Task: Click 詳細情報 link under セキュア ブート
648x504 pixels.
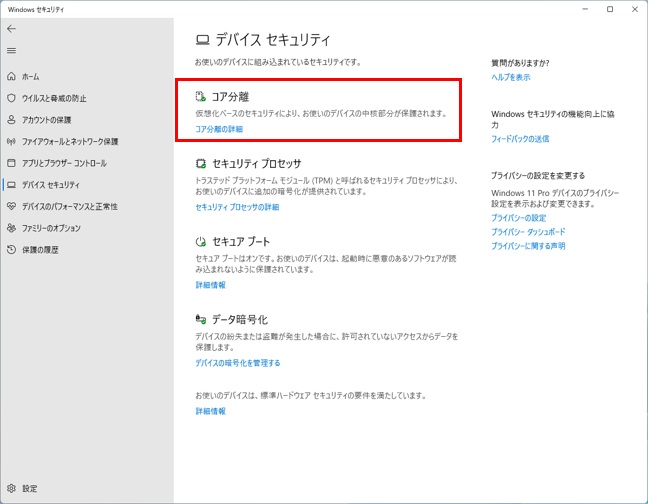Action: point(210,285)
